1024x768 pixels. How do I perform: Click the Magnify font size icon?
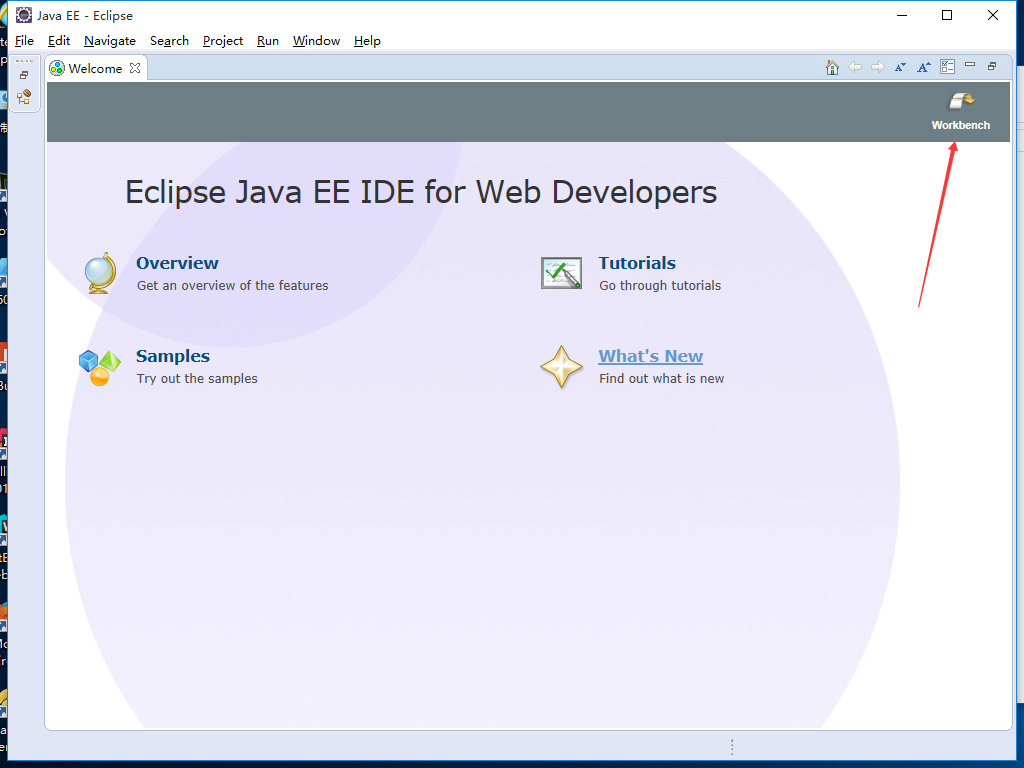pos(924,67)
